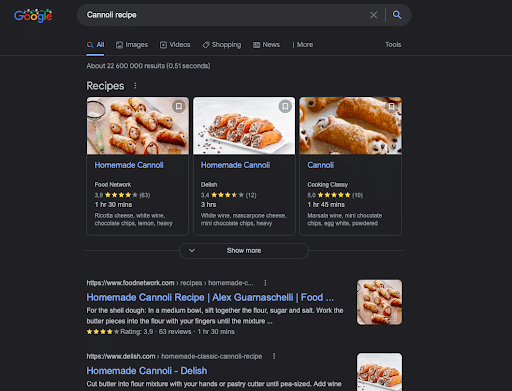The height and width of the screenshot is (391, 512).
Task: Open the More search categories dropdown
Action: coord(303,45)
